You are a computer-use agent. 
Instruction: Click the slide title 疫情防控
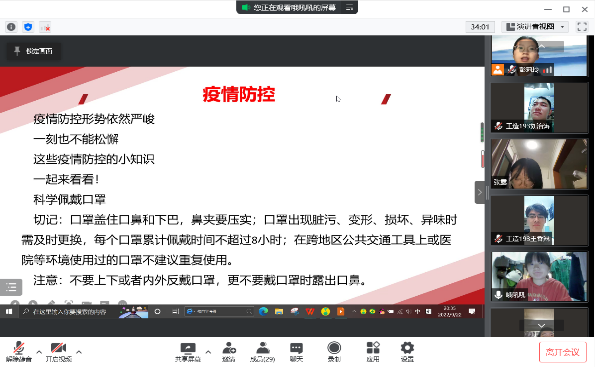(239, 94)
